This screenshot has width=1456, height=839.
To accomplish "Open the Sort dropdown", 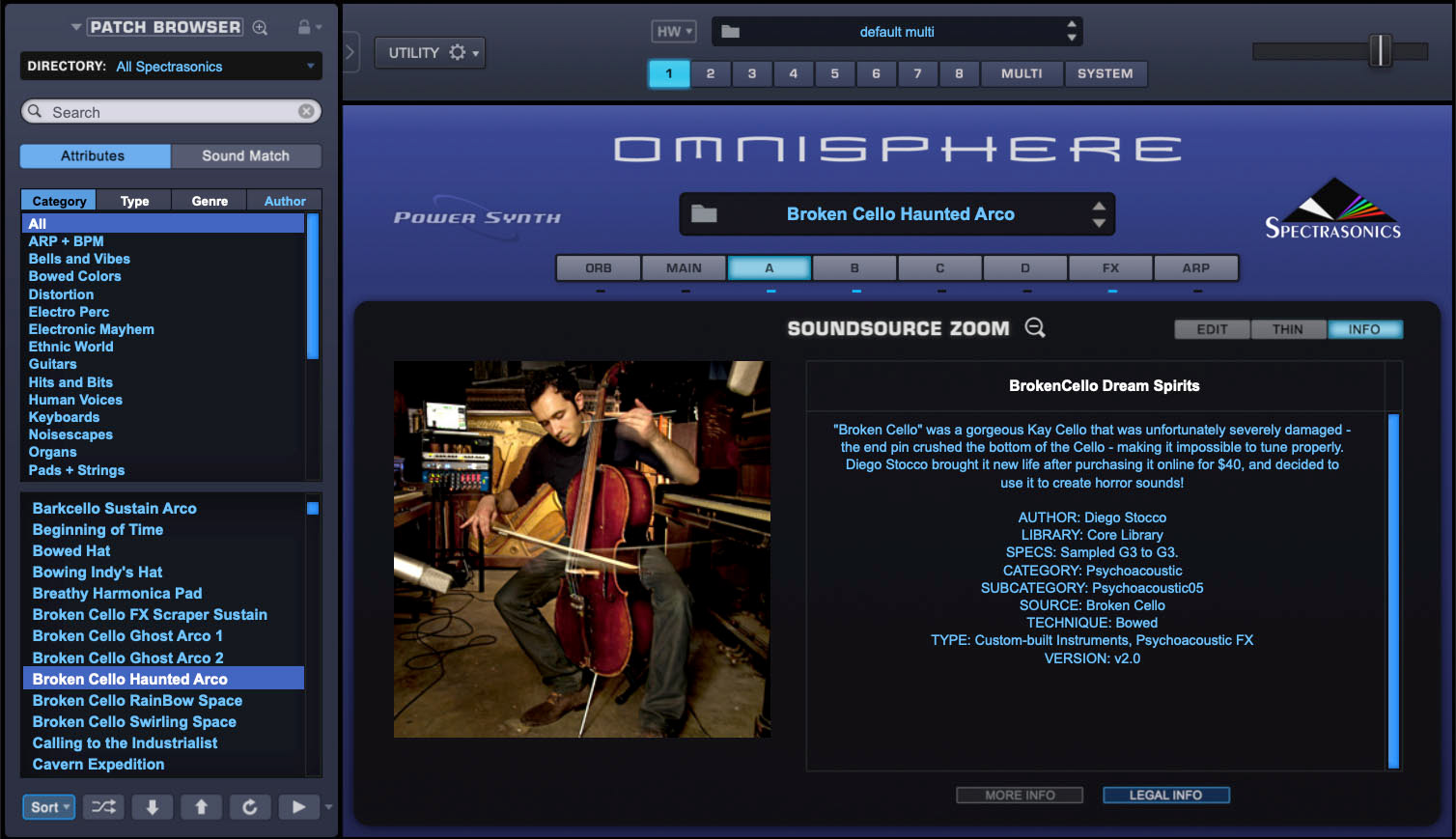I will click(x=48, y=806).
